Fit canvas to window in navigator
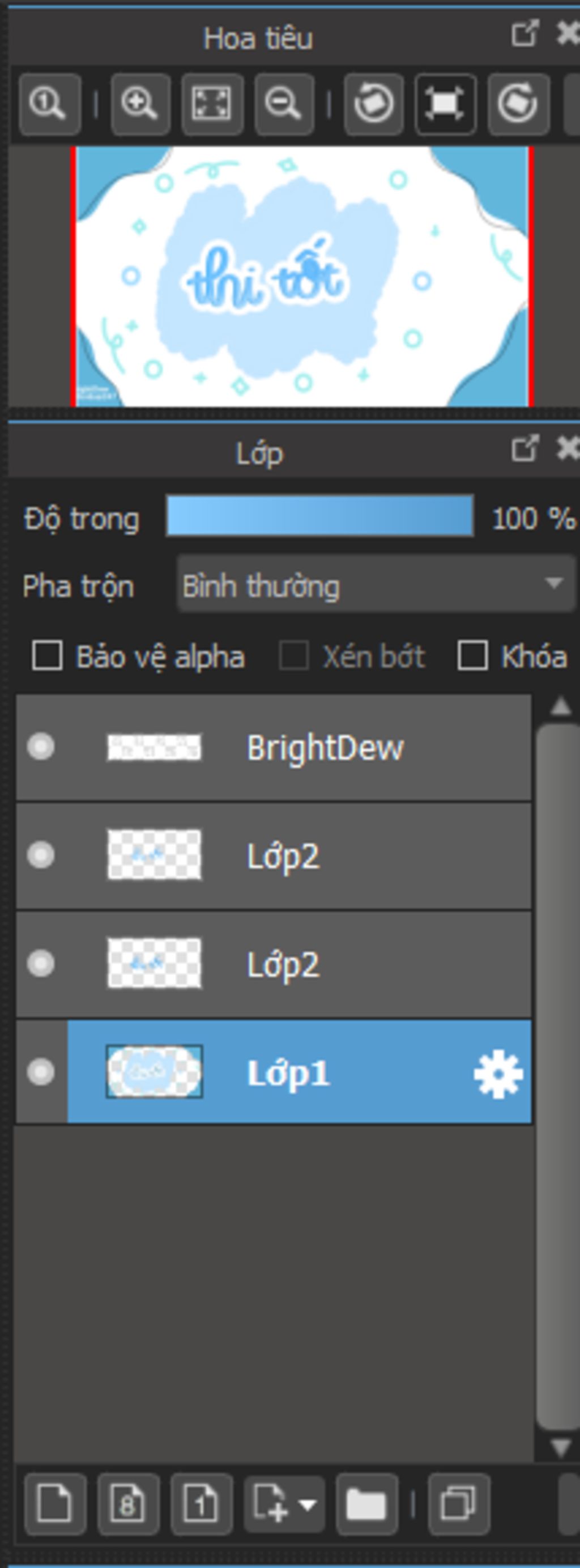This screenshot has height=1568, width=580. (212, 104)
